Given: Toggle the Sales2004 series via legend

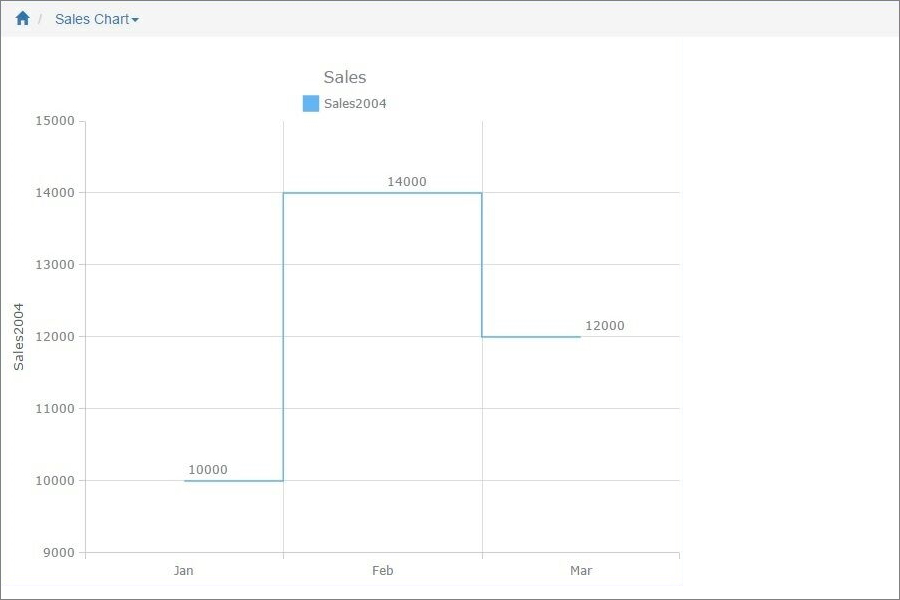Looking at the screenshot, I should click(356, 102).
